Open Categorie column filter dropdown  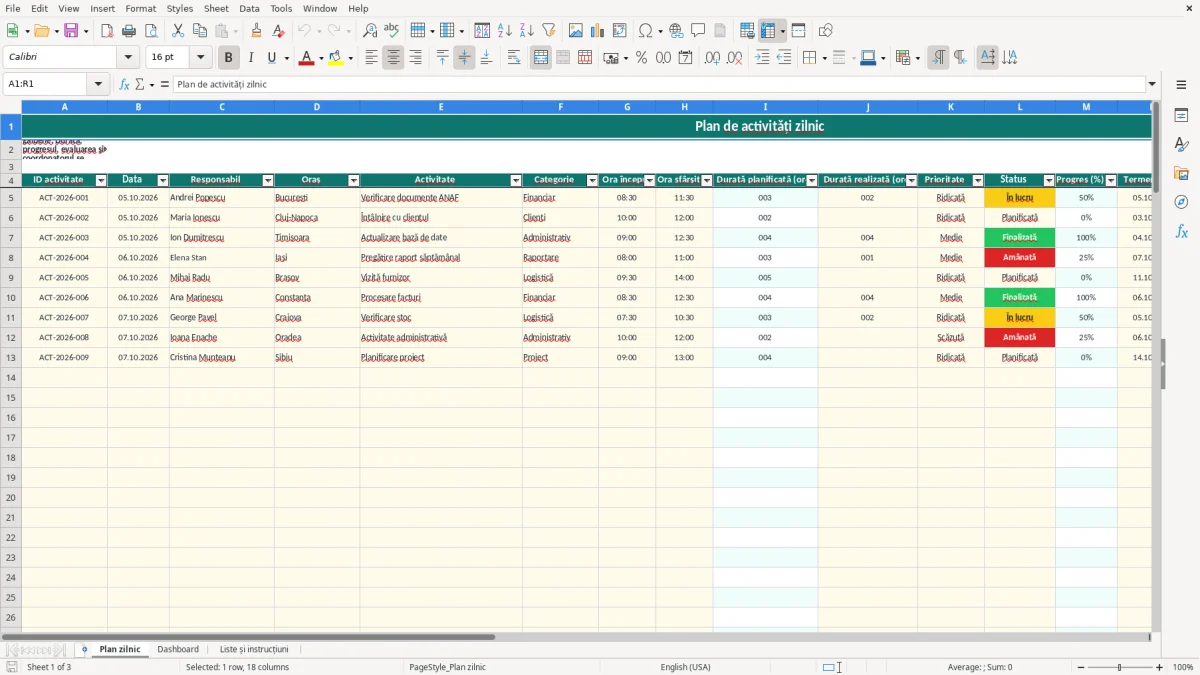coord(592,181)
